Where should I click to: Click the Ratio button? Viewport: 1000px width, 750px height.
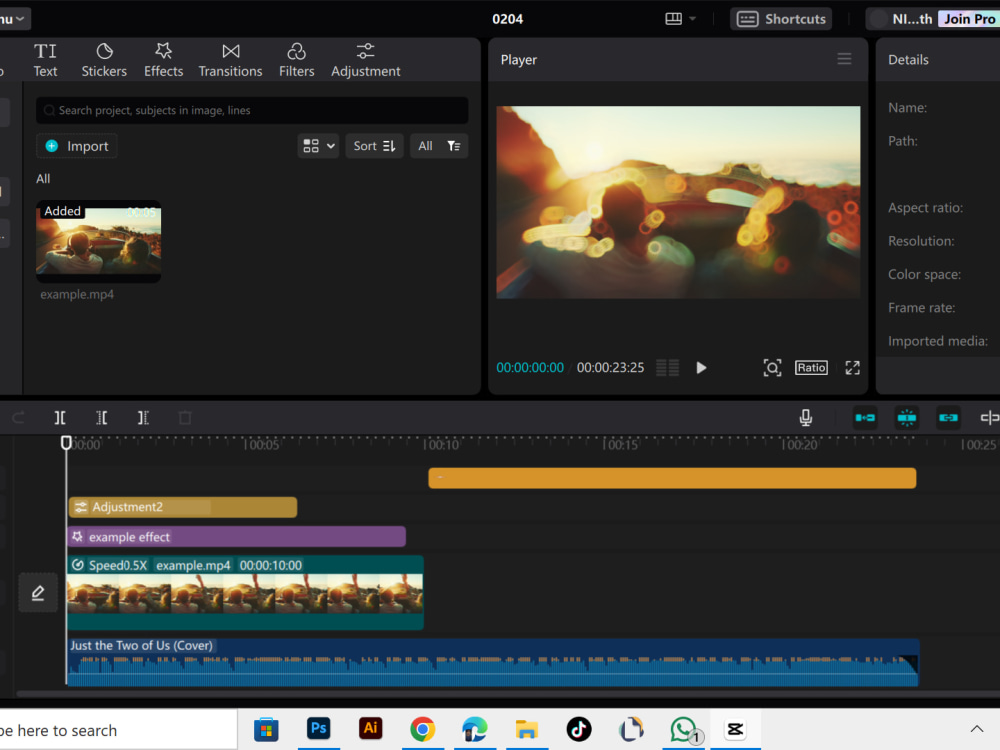[x=811, y=368]
